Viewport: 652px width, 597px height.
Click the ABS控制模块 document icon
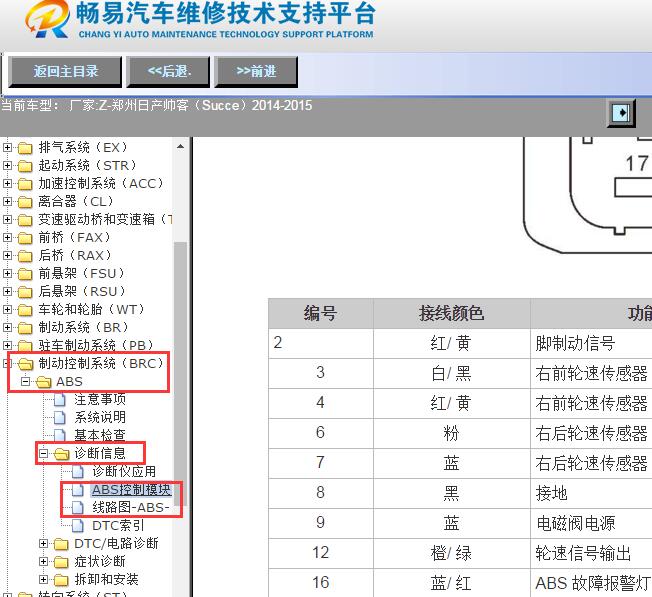pos(78,490)
